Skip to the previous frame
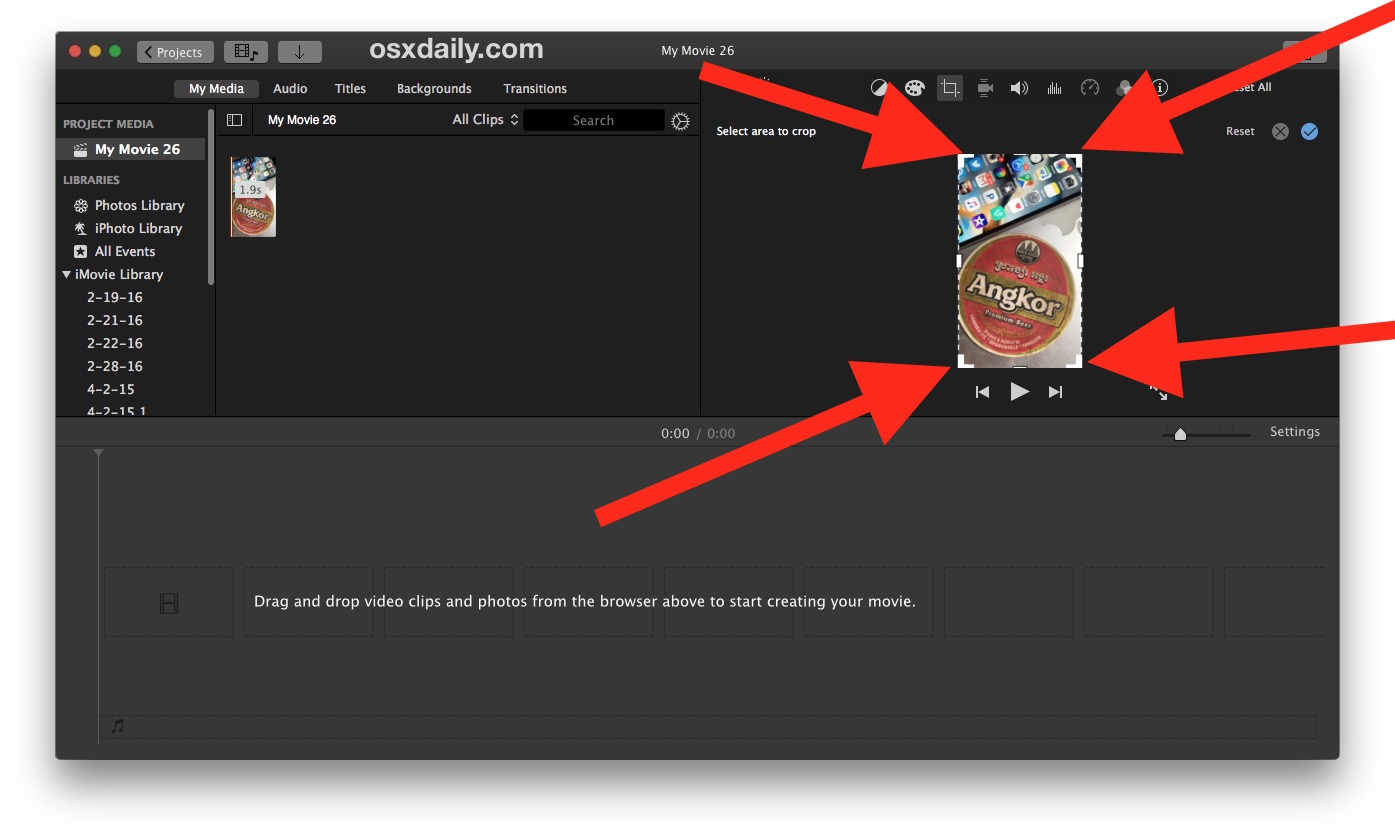The width and height of the screenshot is (1395, 839). [982, 392]
